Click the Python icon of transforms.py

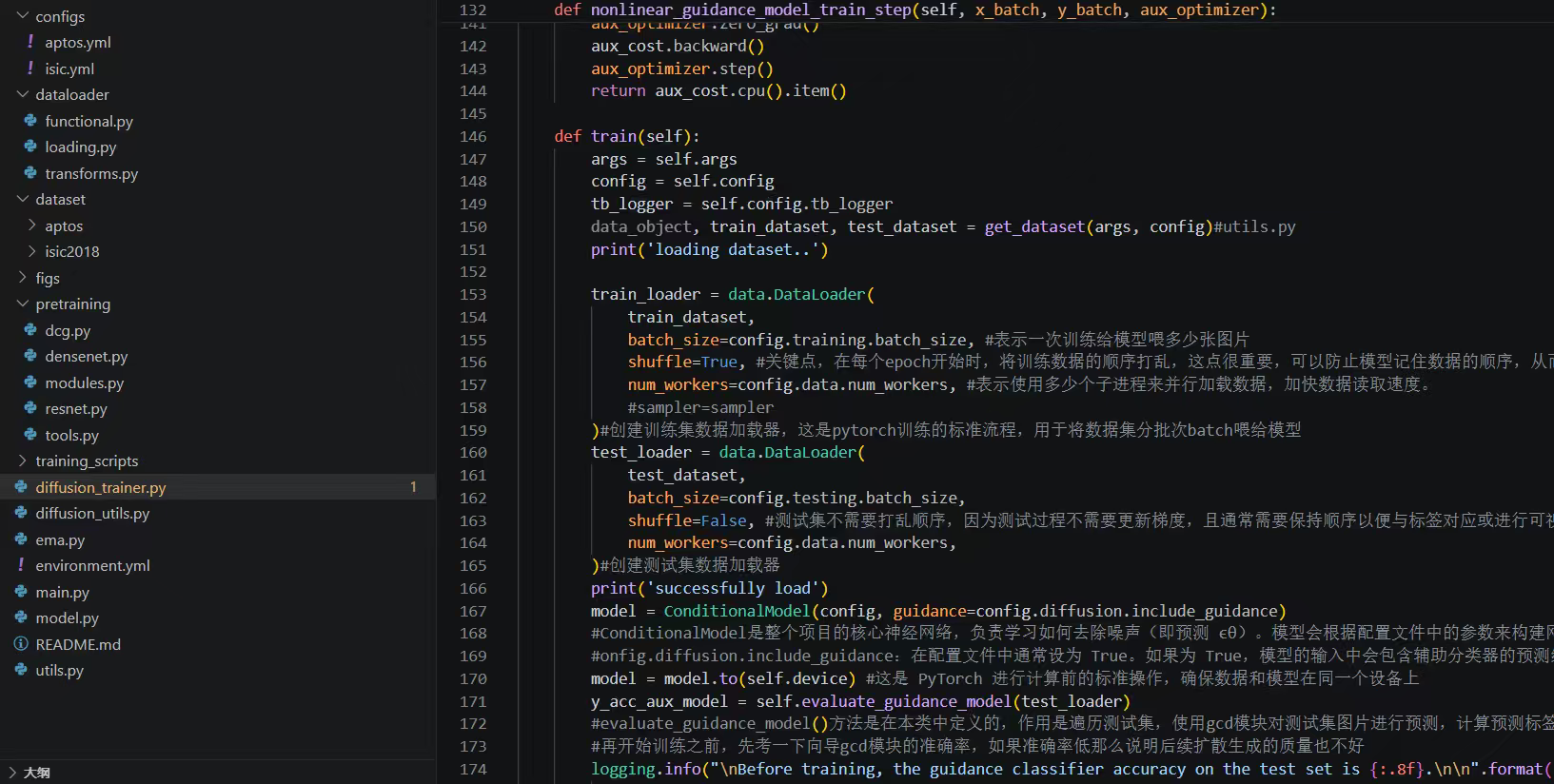tap(30, 173)
